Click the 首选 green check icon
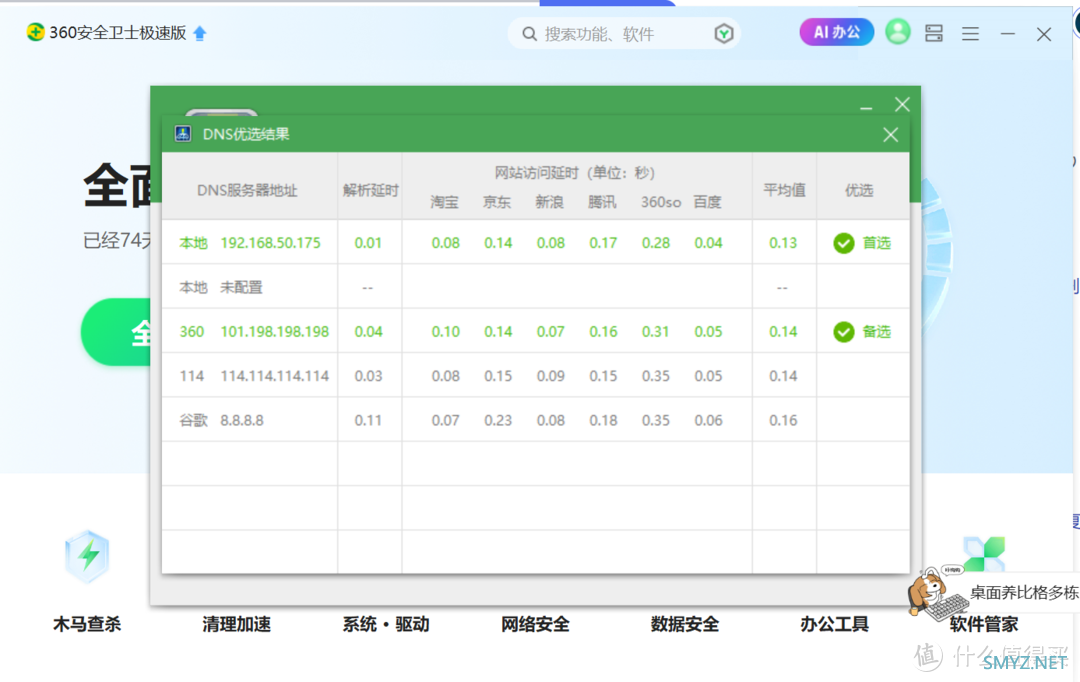Viewport: 1080px width, 682px height. coord(844,243)
